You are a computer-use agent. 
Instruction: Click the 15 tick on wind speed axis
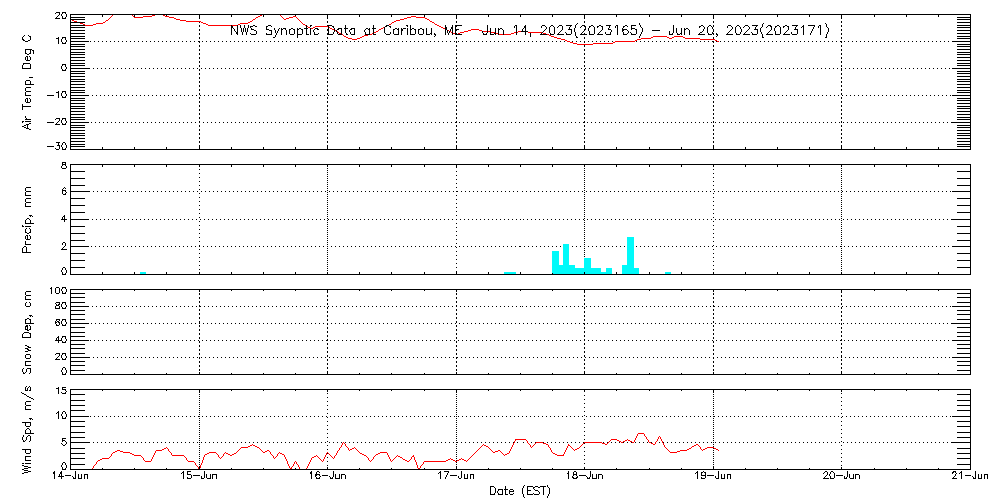(60, 391)
